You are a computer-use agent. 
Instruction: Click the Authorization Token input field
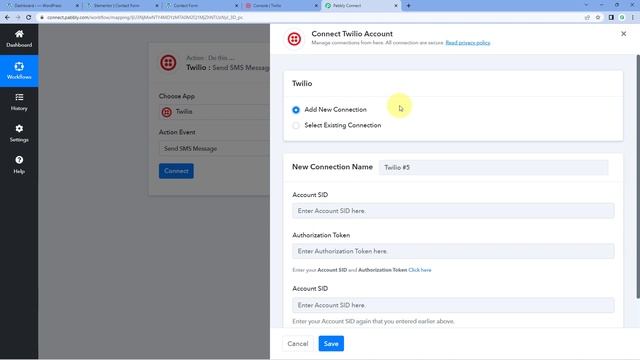tap(453, 251)
